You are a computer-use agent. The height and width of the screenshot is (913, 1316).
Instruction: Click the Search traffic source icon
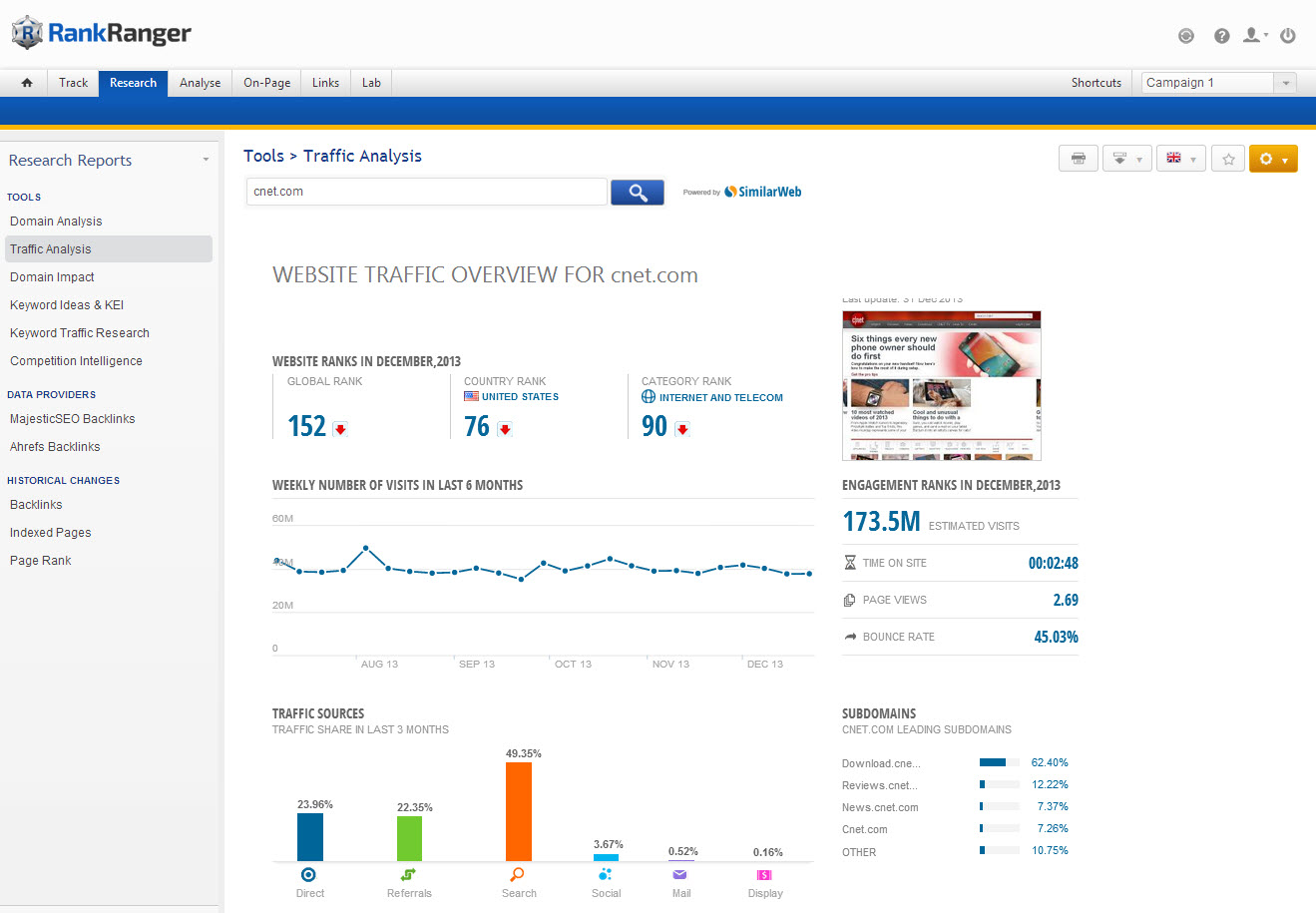pos(518,875)
